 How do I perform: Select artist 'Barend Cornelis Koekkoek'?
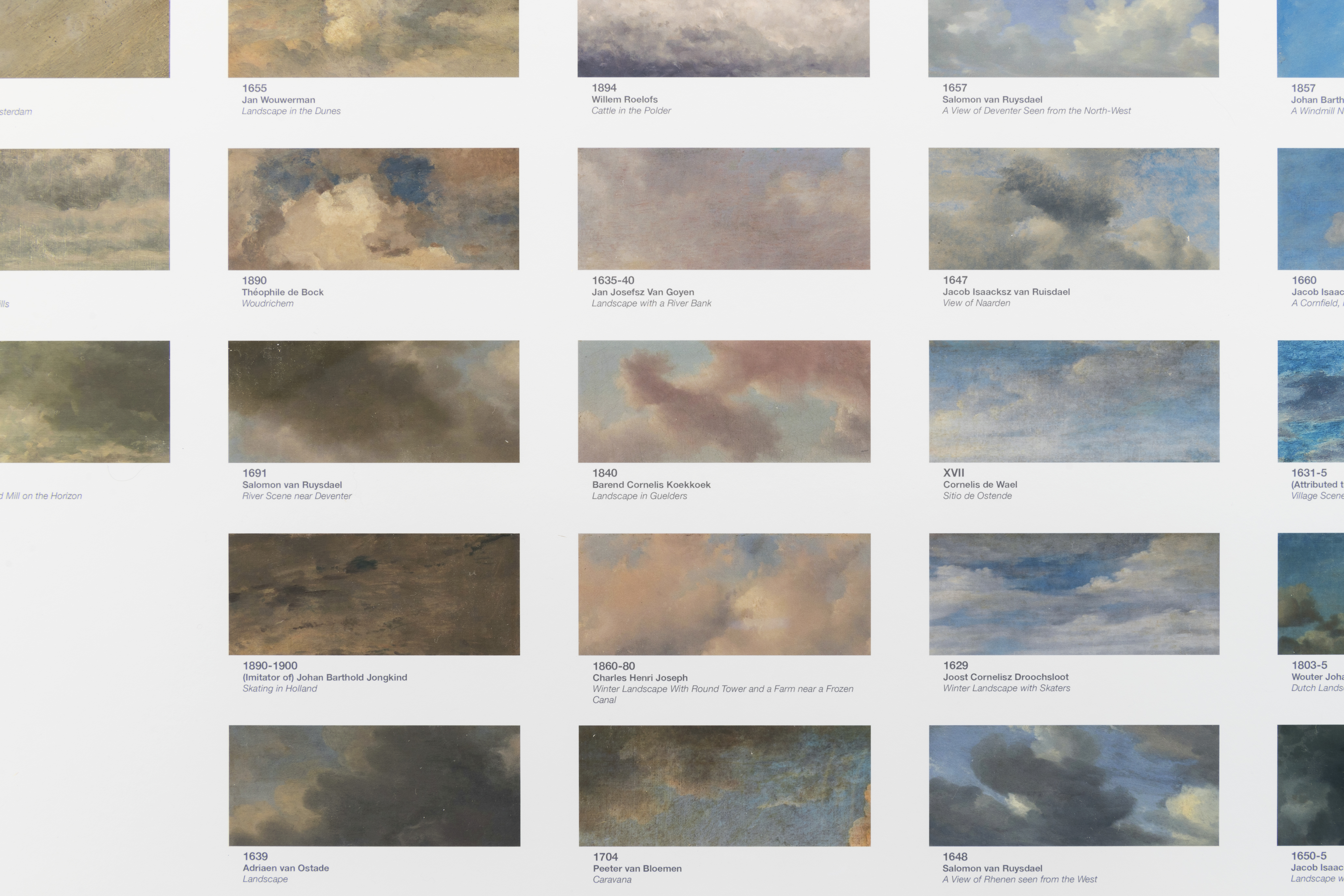click(651, 484)
